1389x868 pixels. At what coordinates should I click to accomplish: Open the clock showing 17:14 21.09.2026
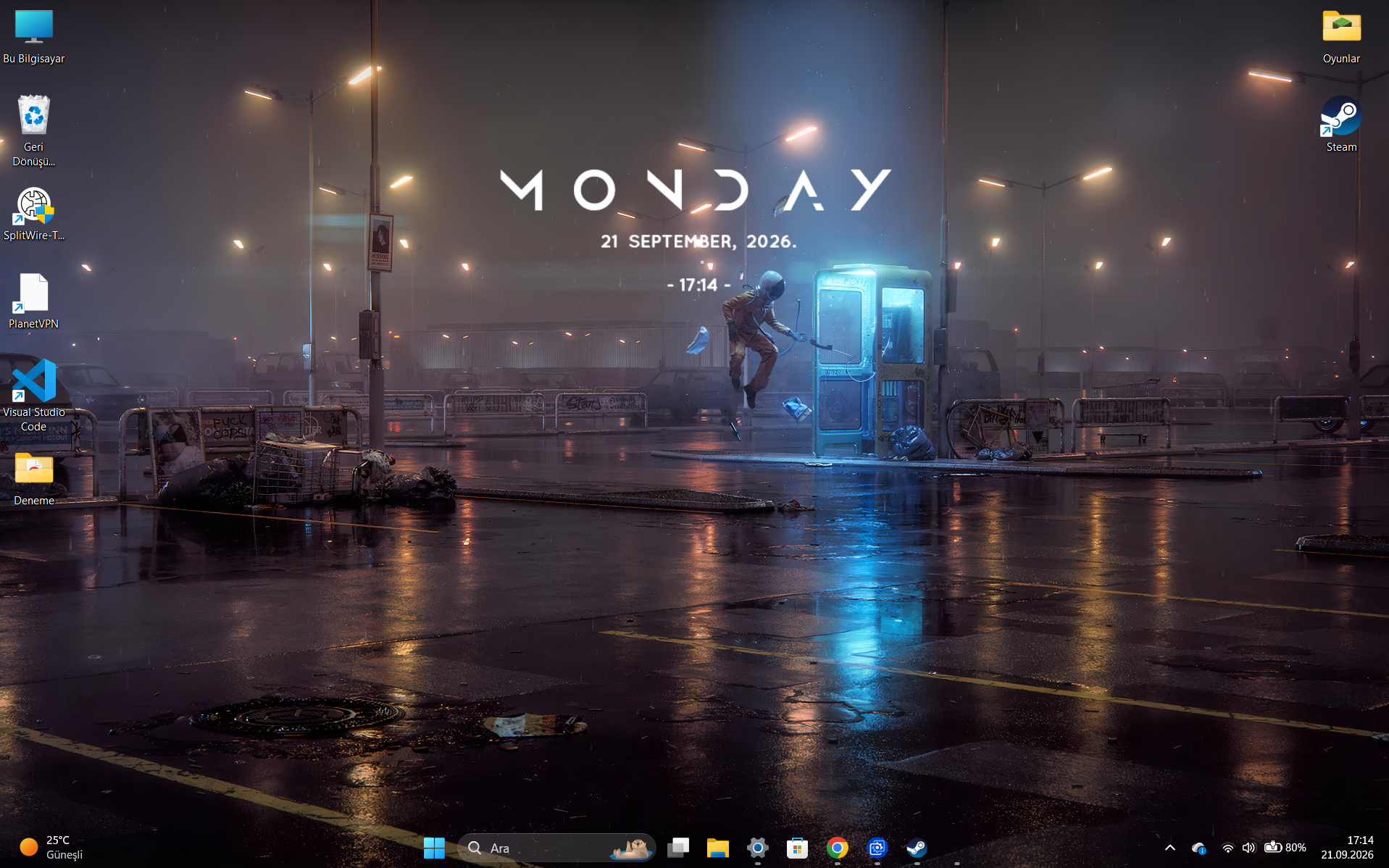pyautogui.click(x=1347, y=848)
